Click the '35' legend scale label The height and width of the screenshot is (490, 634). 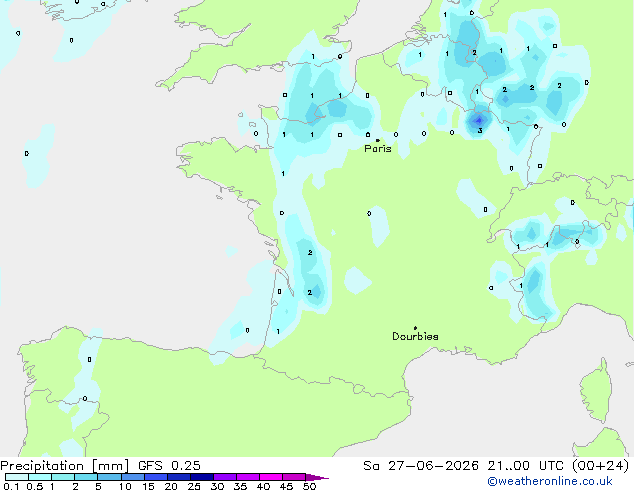[240, 486]
